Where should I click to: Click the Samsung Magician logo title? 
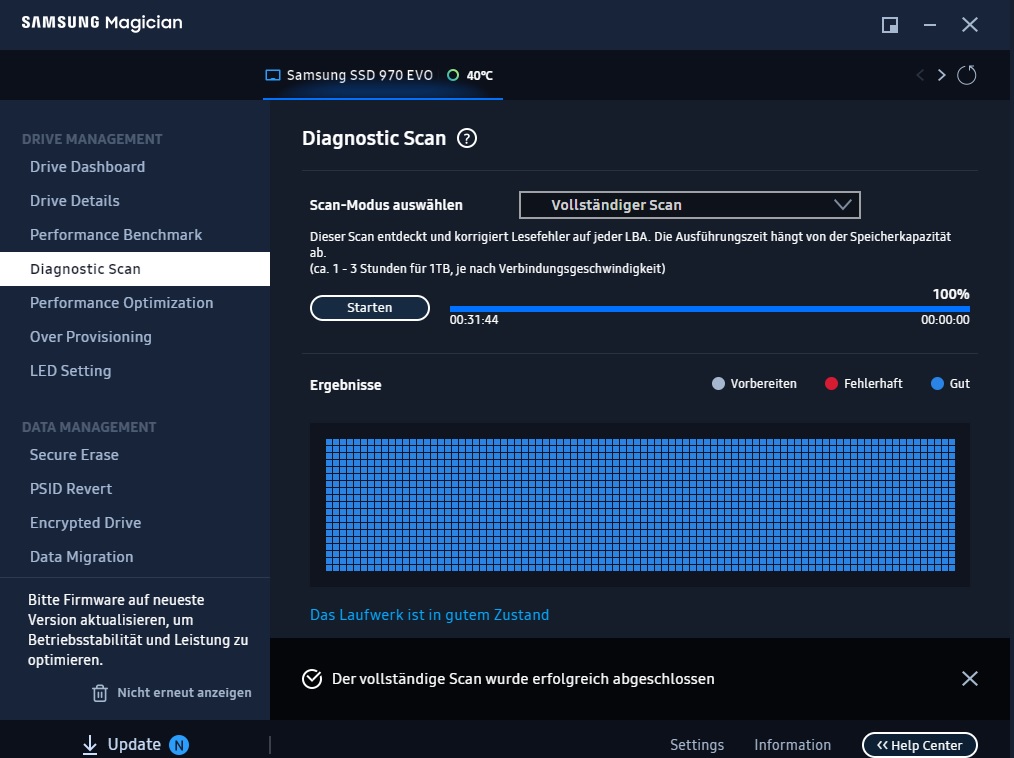(102, 23)
